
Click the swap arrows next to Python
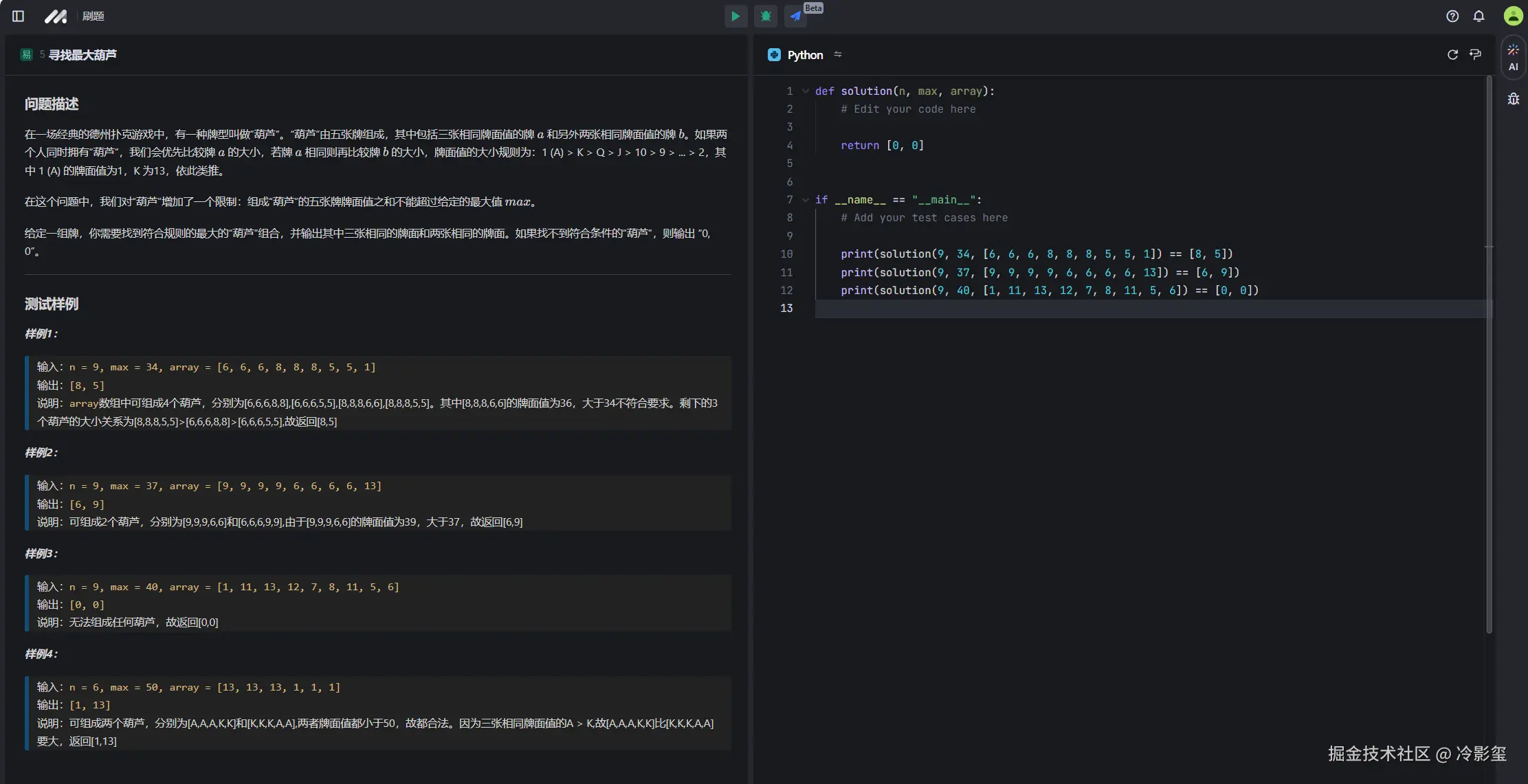pos(837,54)
